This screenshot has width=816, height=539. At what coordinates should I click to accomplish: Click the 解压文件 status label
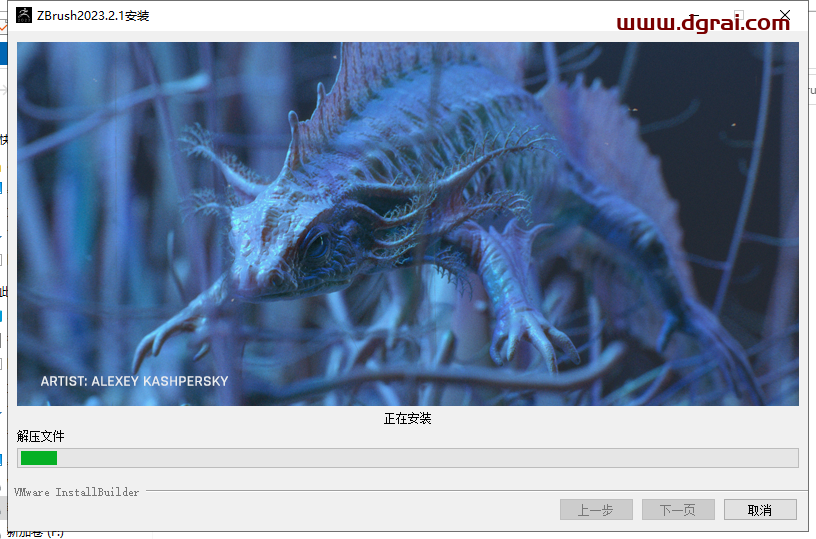41,436
